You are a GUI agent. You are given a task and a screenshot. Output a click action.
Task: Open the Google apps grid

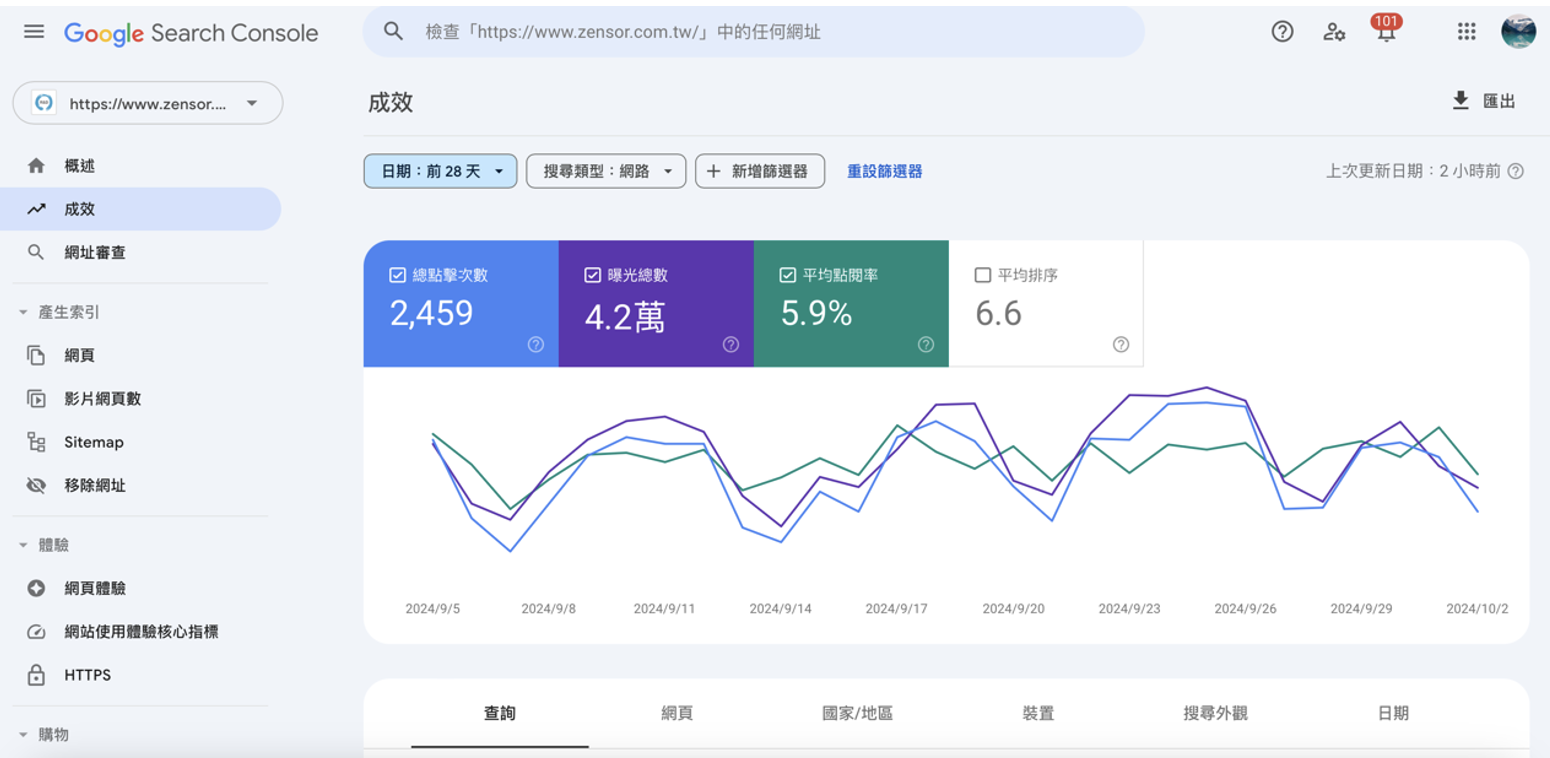[x=1466, y=32]
